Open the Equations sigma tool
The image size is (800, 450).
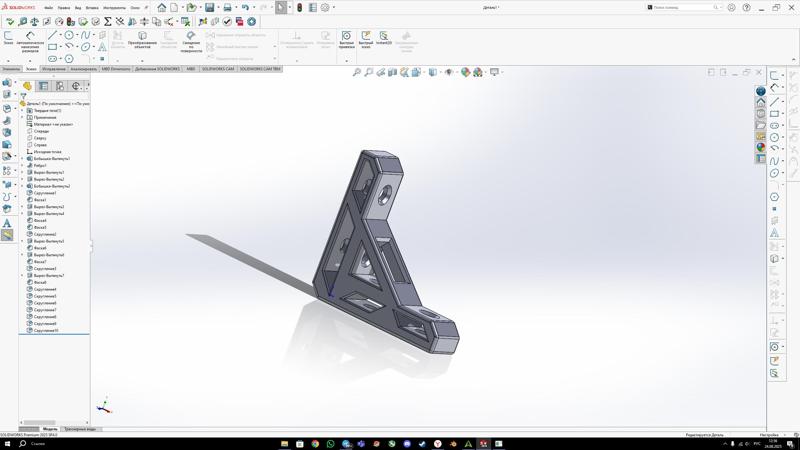click(x=108, y=21)
